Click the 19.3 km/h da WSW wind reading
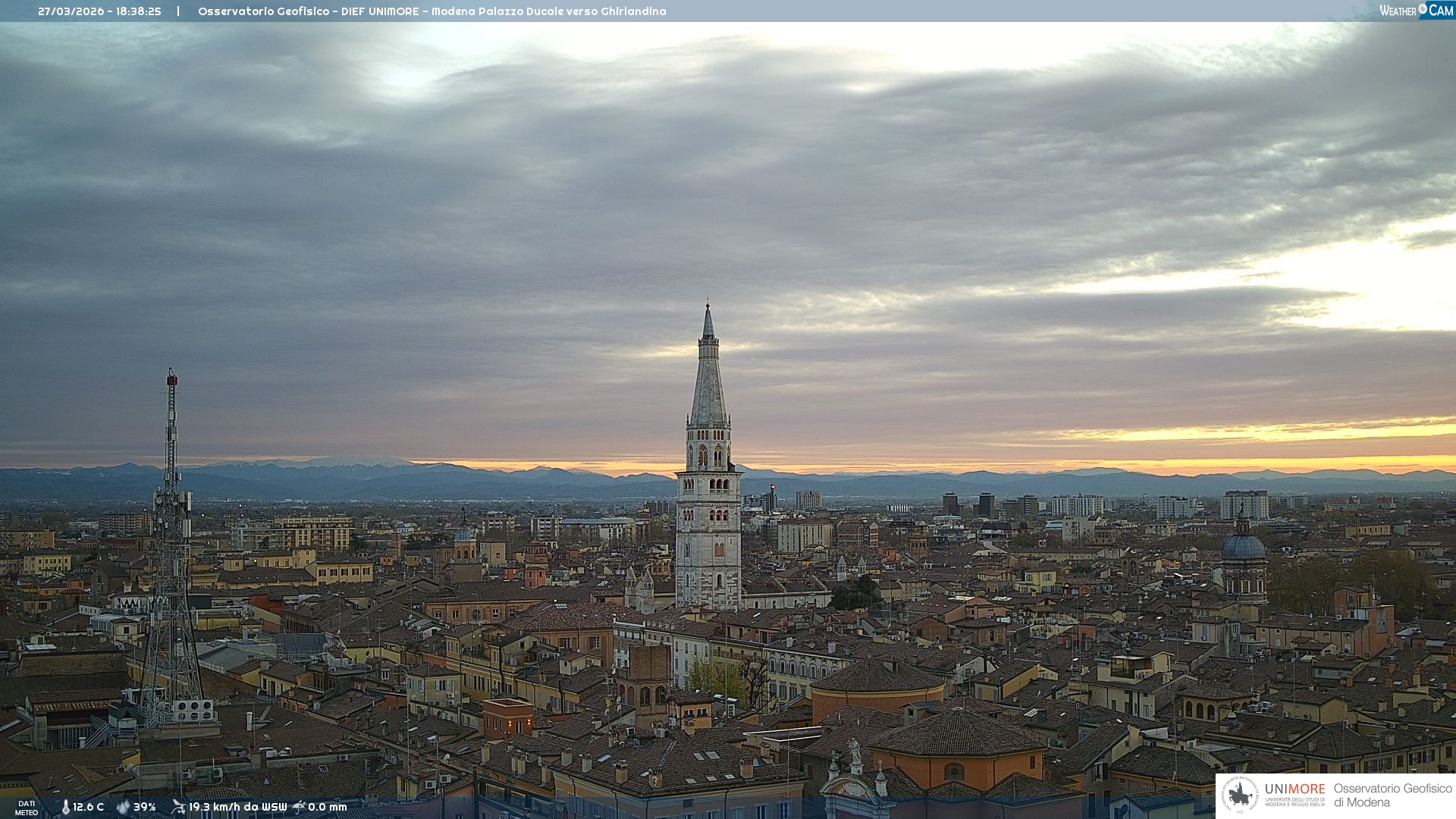Screen dimensions: 1456x819 pyautogui.click(x=237, y=807)
